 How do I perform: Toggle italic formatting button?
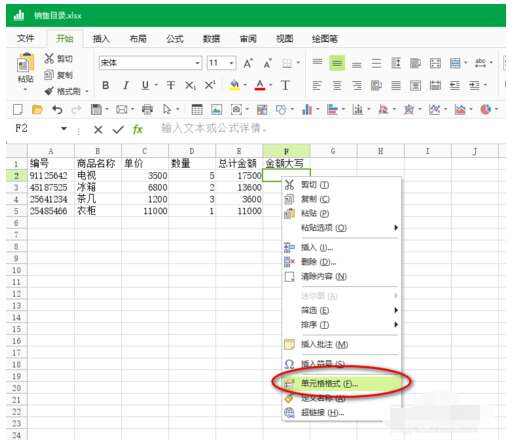(125, 86)
